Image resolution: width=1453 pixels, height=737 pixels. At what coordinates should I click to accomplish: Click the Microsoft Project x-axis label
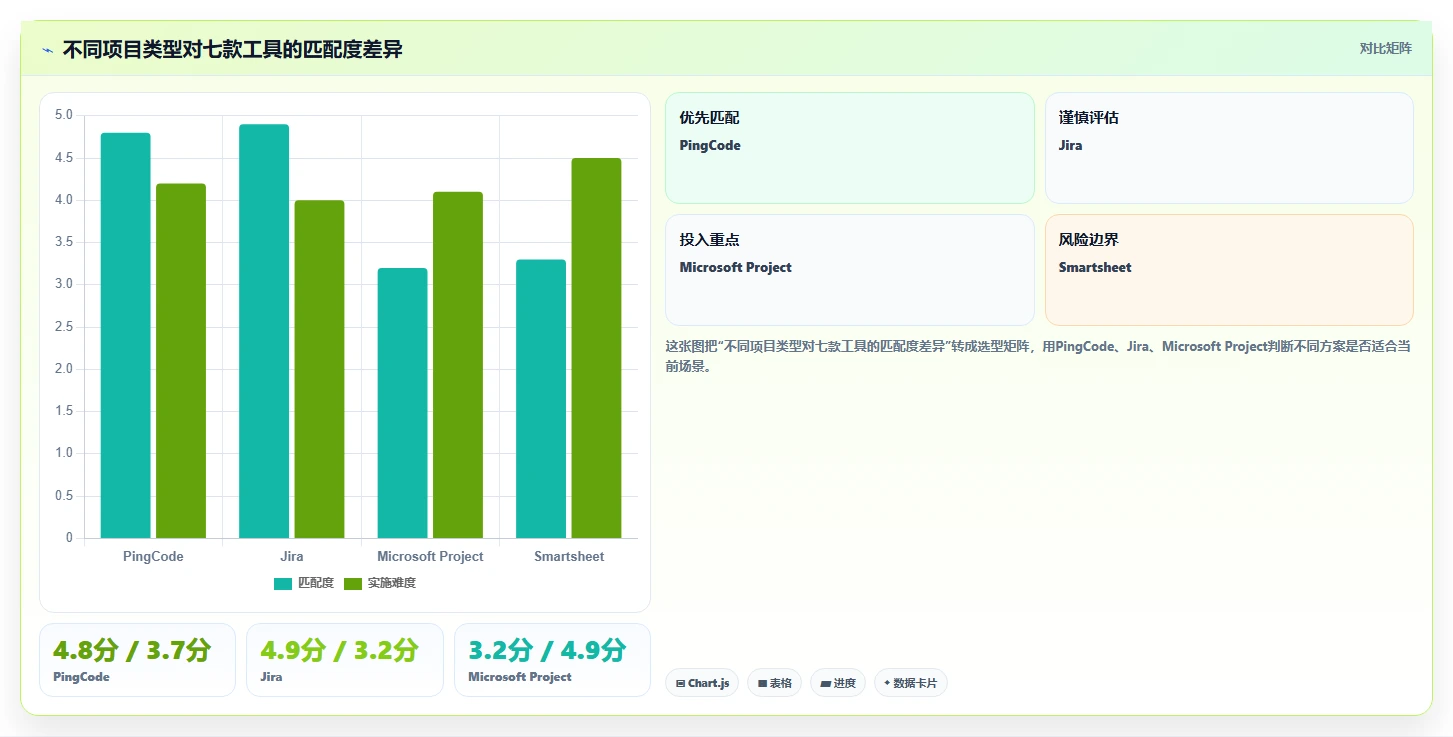(430, 556)
